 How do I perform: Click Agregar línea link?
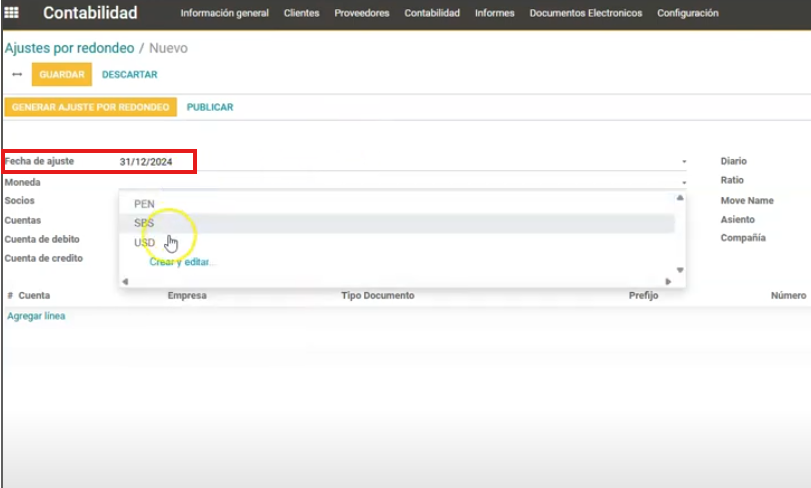pyautogui.click(x=36, y=316)
